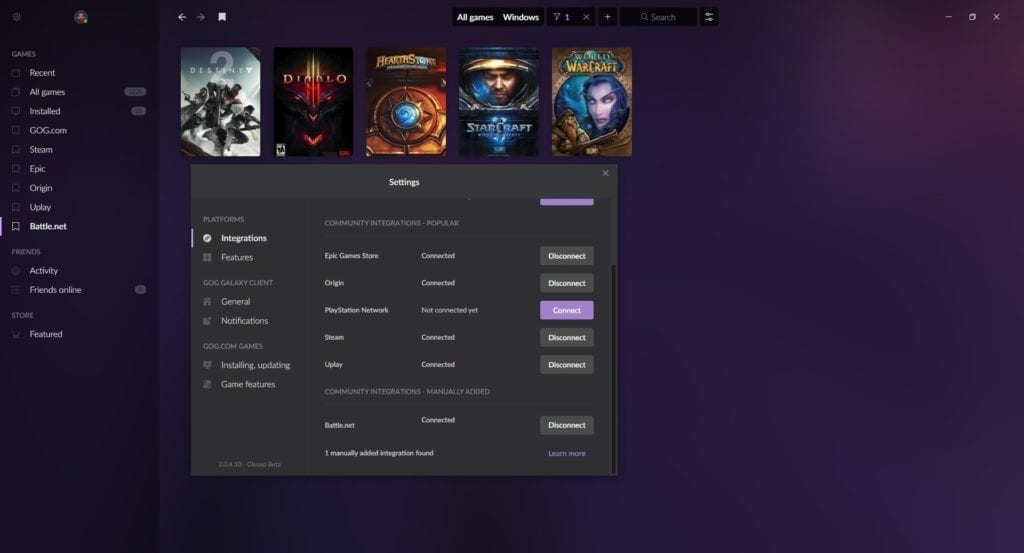
Task: Click the Featured store cart icon
Action: (16, 334)
